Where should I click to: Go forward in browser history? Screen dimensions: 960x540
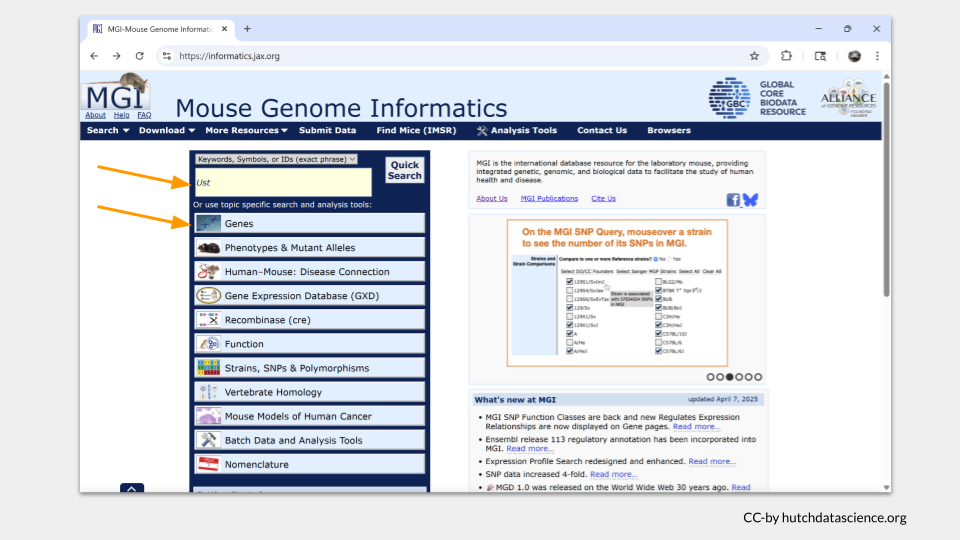pyautogui.click(x=116, y=56)
